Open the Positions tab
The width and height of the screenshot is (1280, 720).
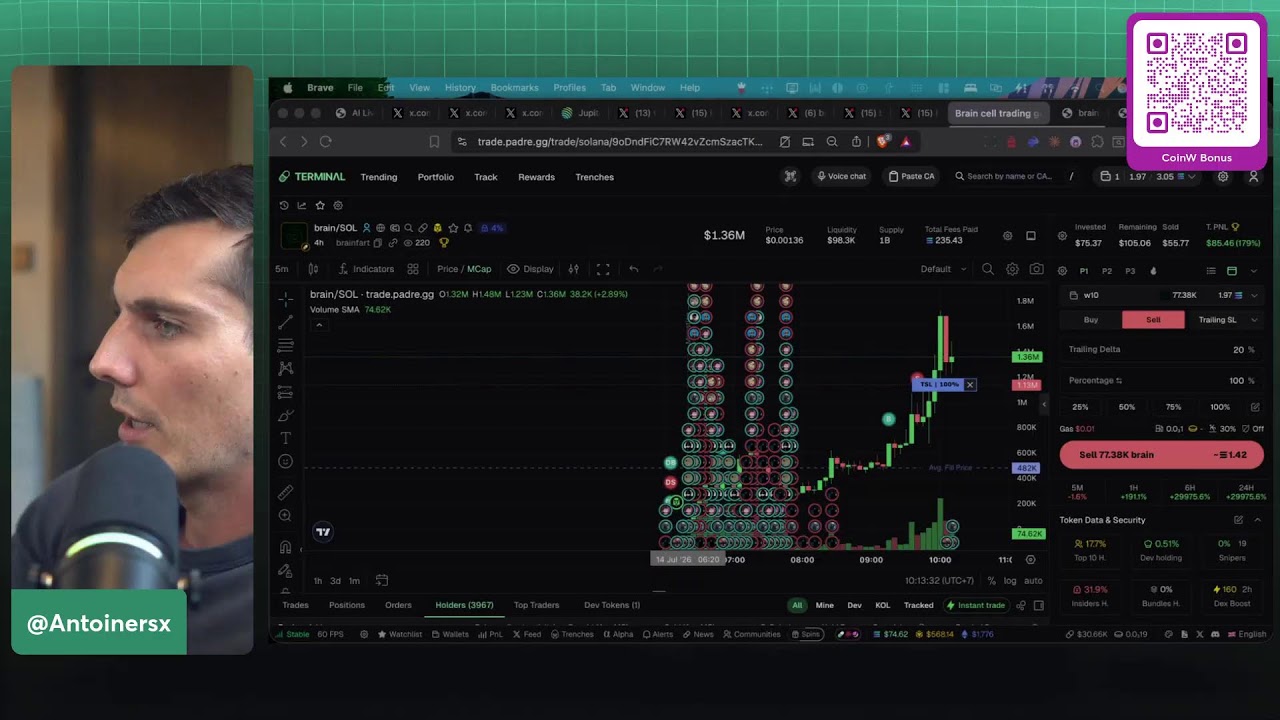[x=347, y=605]
